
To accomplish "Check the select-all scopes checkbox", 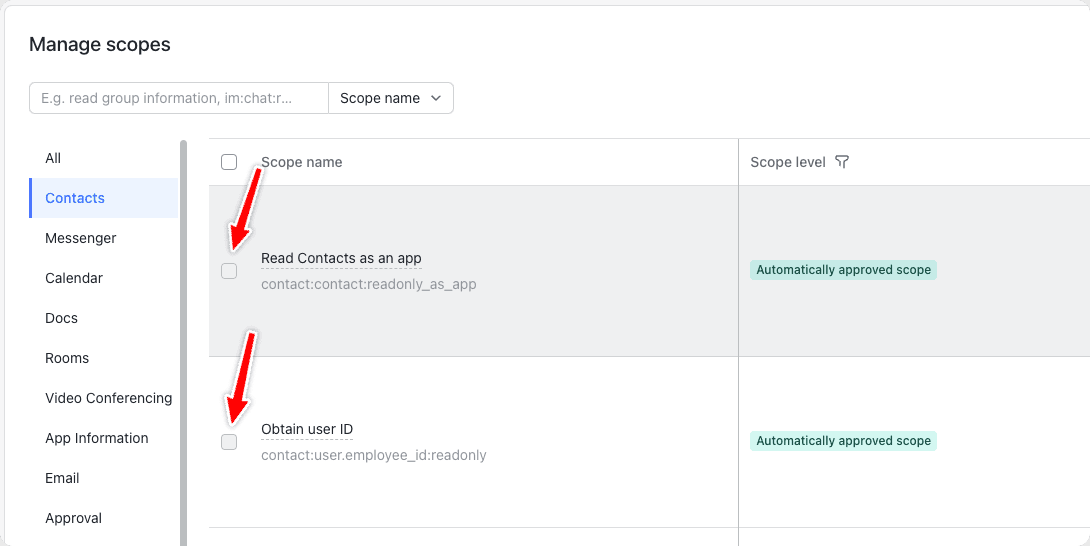I will coord(229,162).
